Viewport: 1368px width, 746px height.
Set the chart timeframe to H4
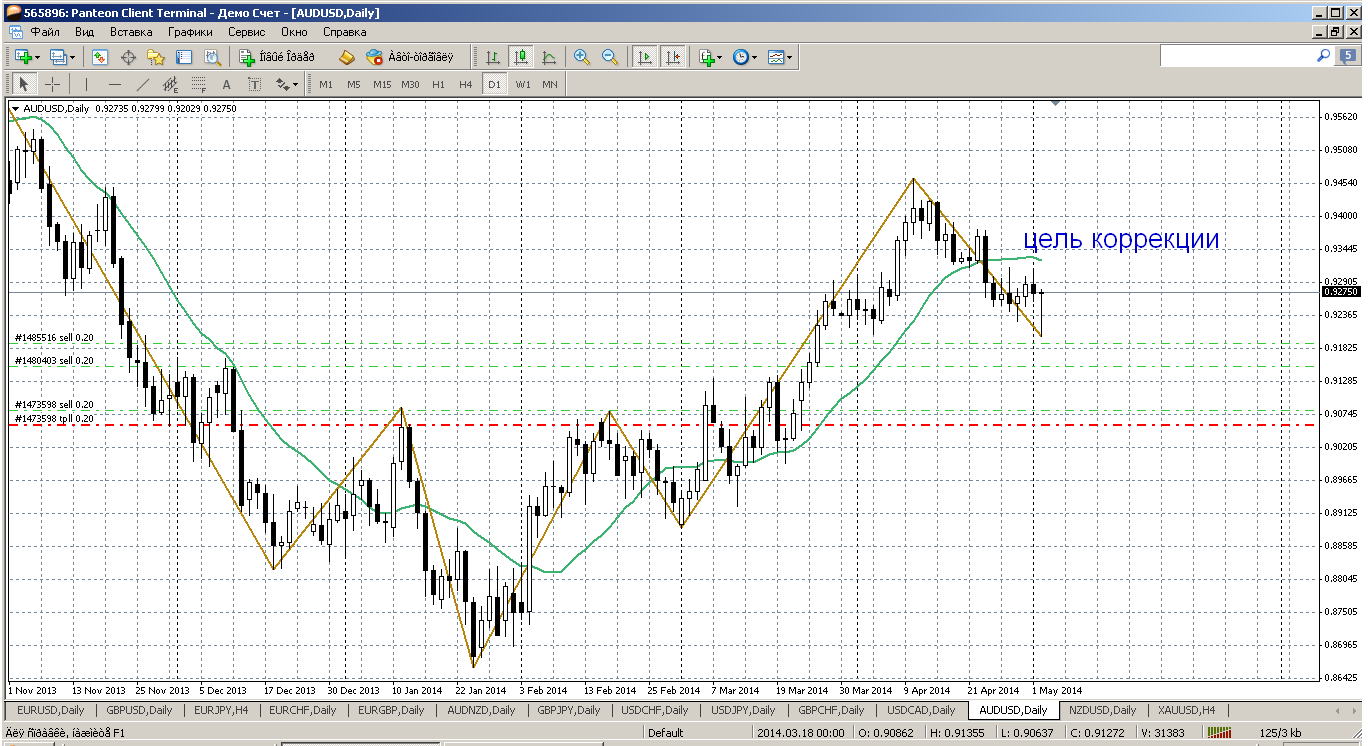[466, 84]
